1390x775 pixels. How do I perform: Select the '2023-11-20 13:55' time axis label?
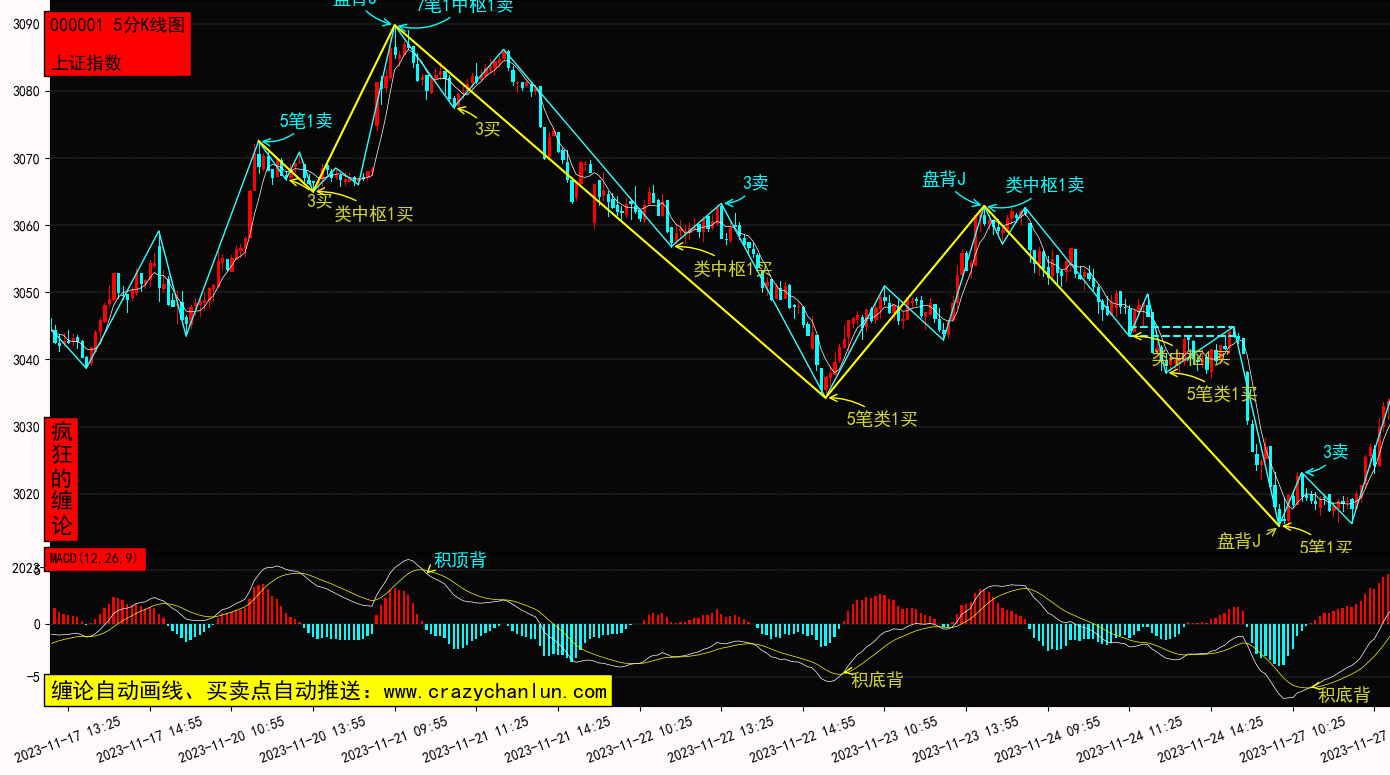coord(313,738)
